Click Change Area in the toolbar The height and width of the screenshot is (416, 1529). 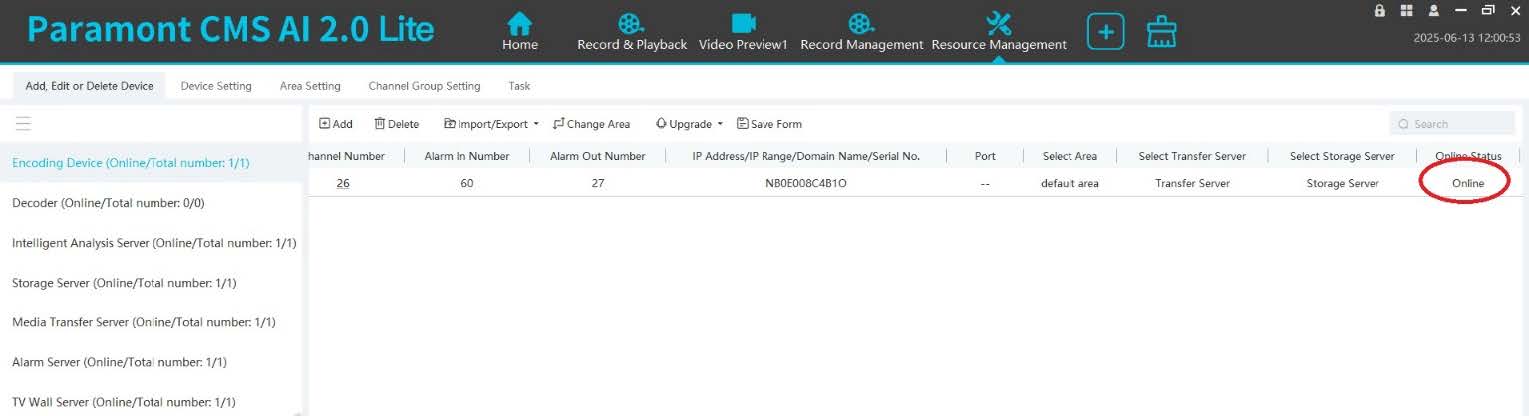(x=591, y=124)
